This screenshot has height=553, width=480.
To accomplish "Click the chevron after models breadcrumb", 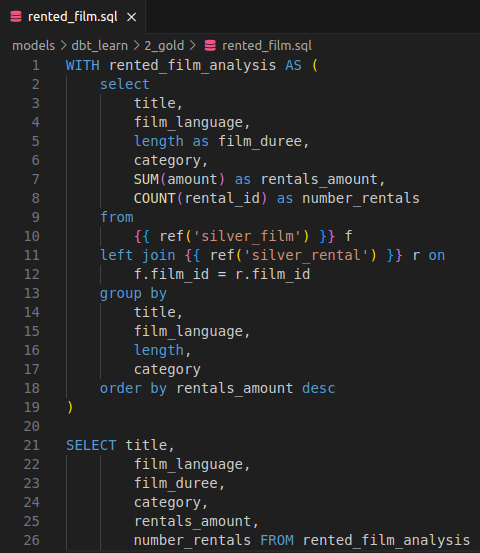I will click(63, 45).
